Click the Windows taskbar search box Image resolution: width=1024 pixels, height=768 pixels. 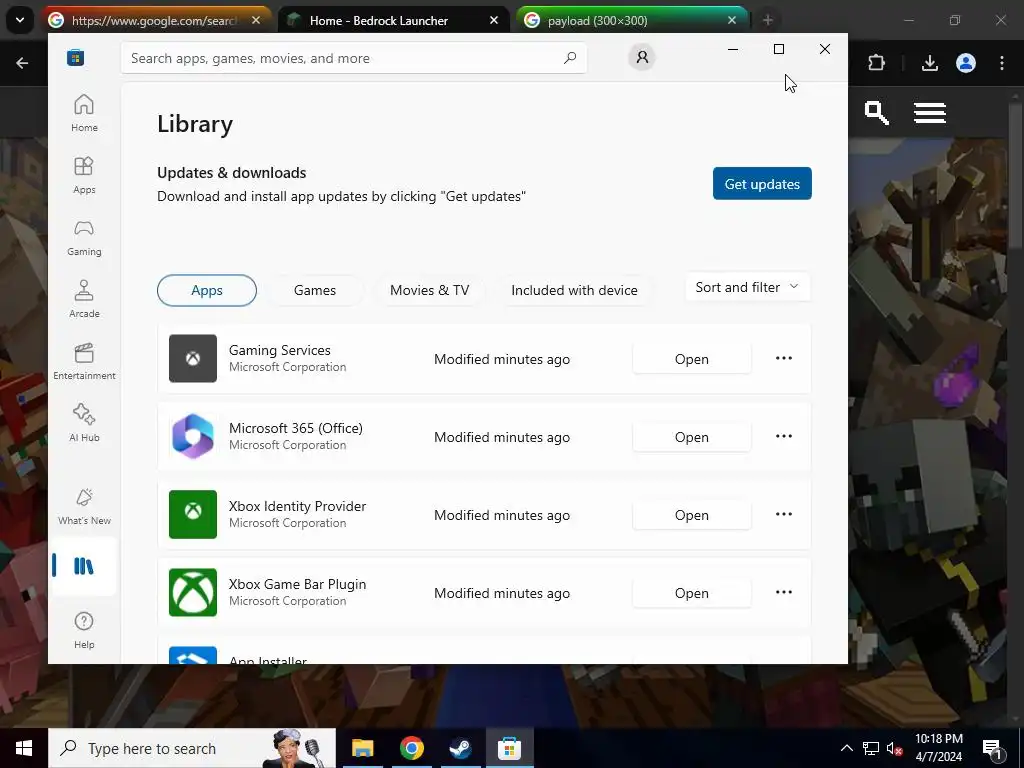(192, 748)
